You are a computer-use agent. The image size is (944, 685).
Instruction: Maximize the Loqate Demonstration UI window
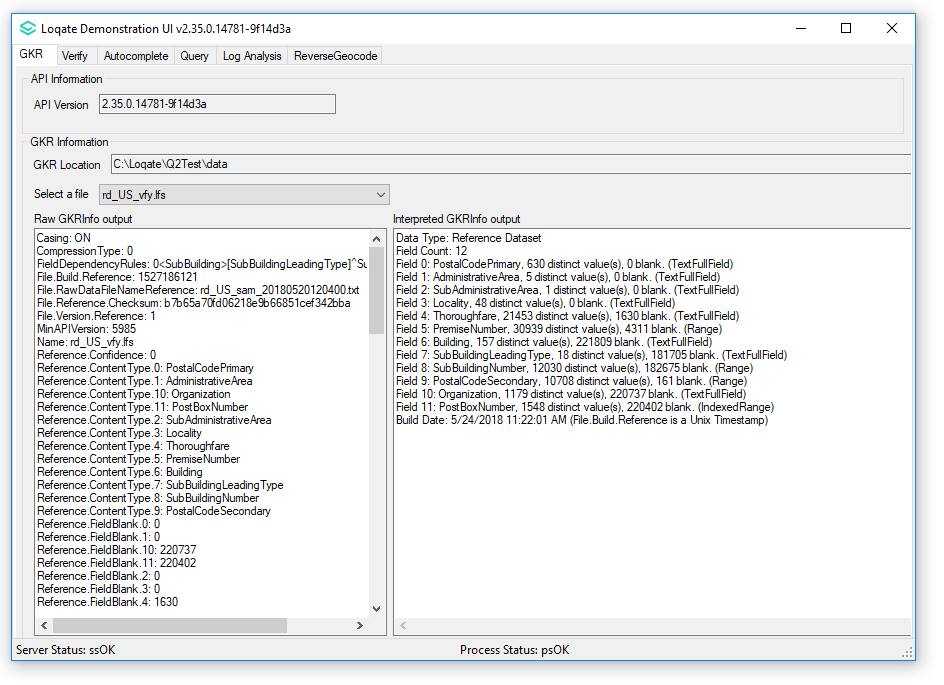[846, 28]
